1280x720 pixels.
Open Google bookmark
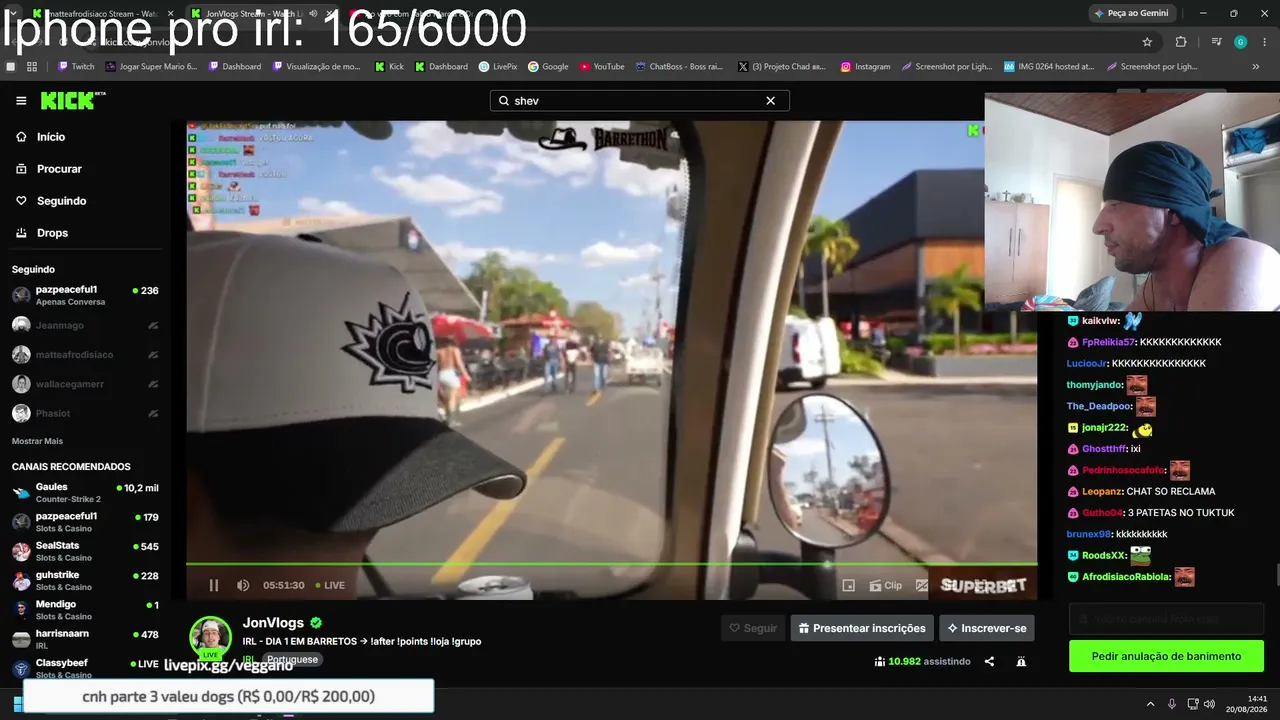pos(548,67)
